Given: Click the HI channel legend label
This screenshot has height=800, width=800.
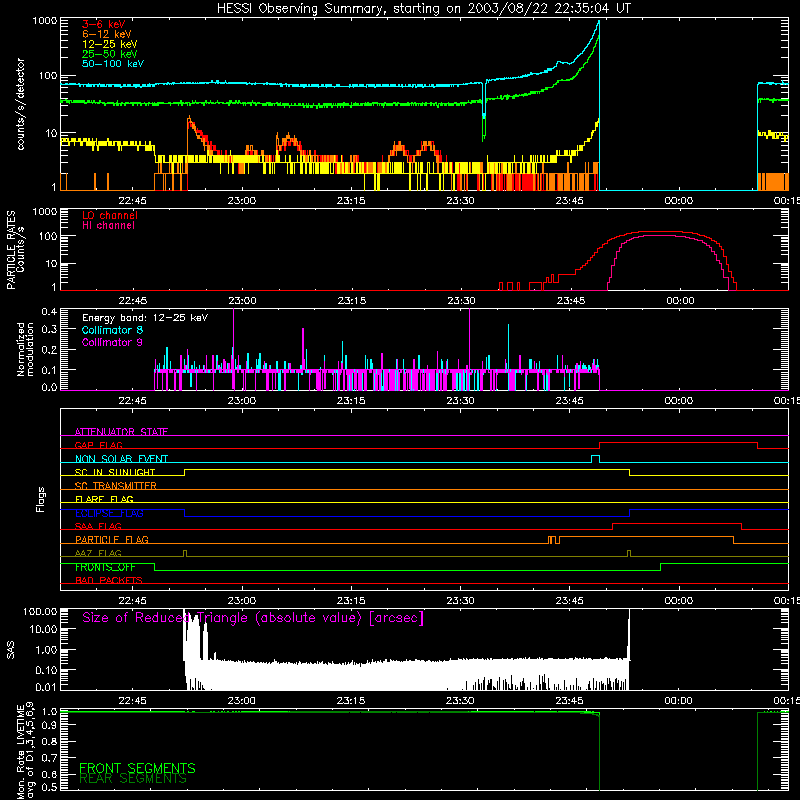Looking at the screenshot, I should coord(108,226).
